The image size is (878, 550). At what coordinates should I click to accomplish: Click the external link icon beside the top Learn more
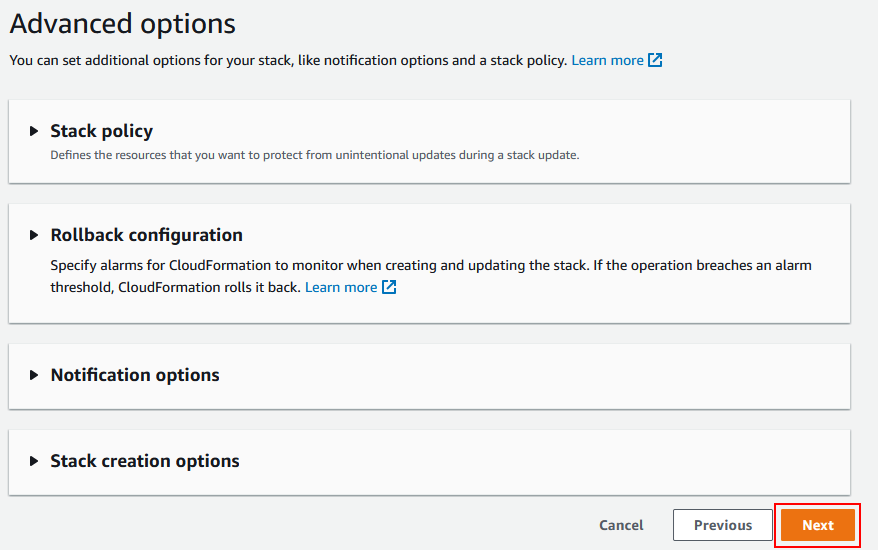pyautogui.click(x=655, y=60)
